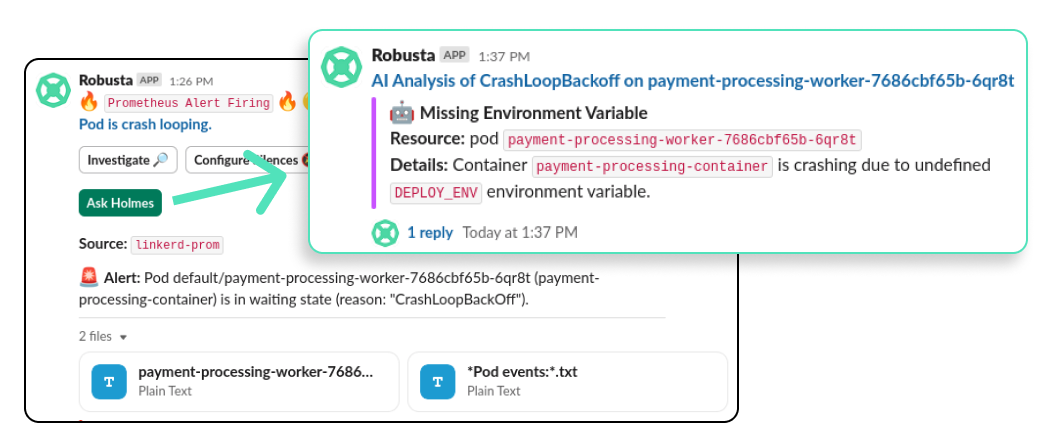Click the fire emoji left of Prometheus Alert Firing
The width and height of the screenshot is (1046, 447).
pos(89,102)
